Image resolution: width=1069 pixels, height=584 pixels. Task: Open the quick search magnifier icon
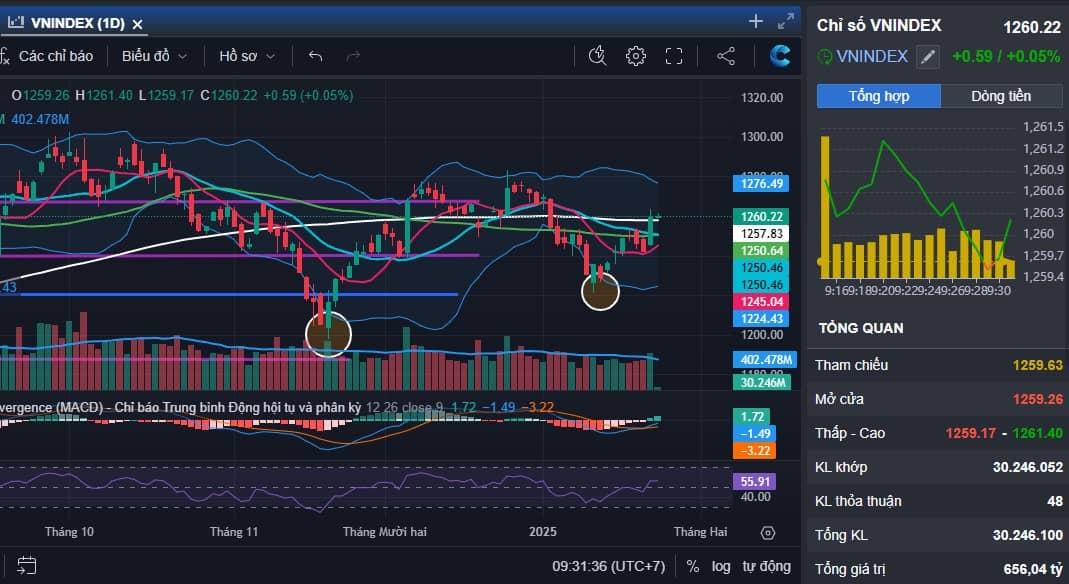pyautogui.click(x=598, y=56)
